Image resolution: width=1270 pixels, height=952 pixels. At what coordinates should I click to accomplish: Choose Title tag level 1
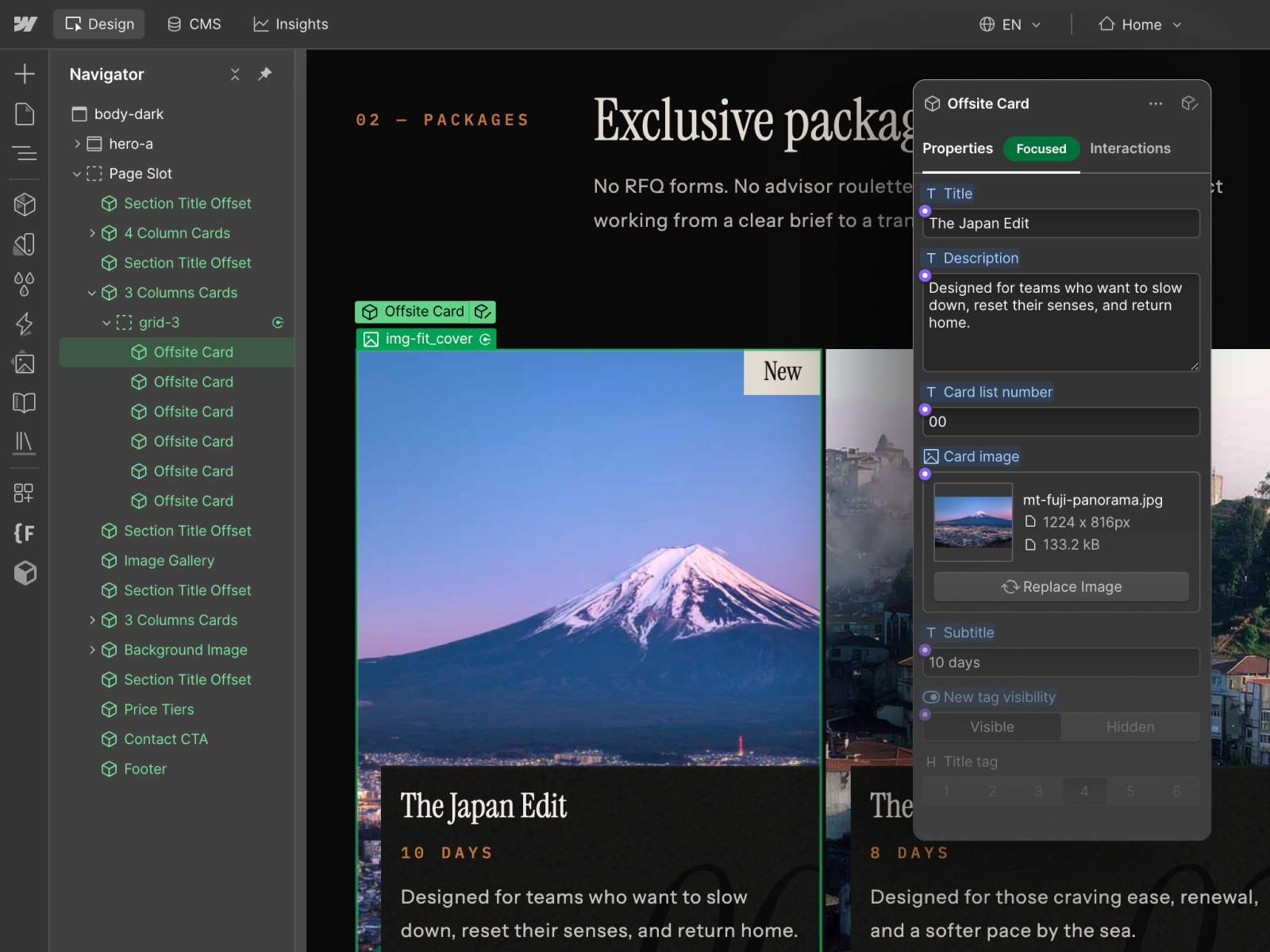(946, 791)
